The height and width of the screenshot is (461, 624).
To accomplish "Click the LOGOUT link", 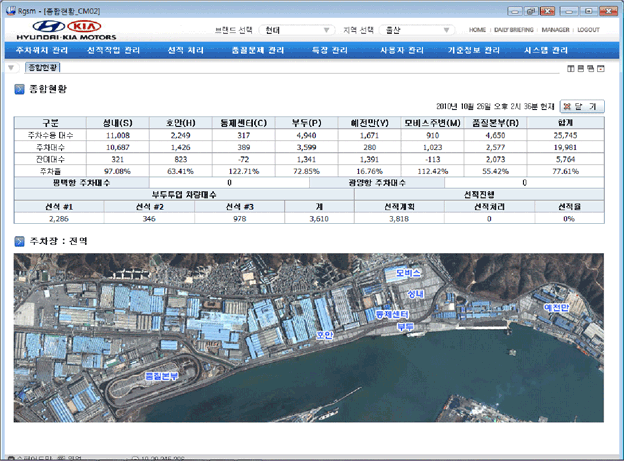I will coord(588,30).
